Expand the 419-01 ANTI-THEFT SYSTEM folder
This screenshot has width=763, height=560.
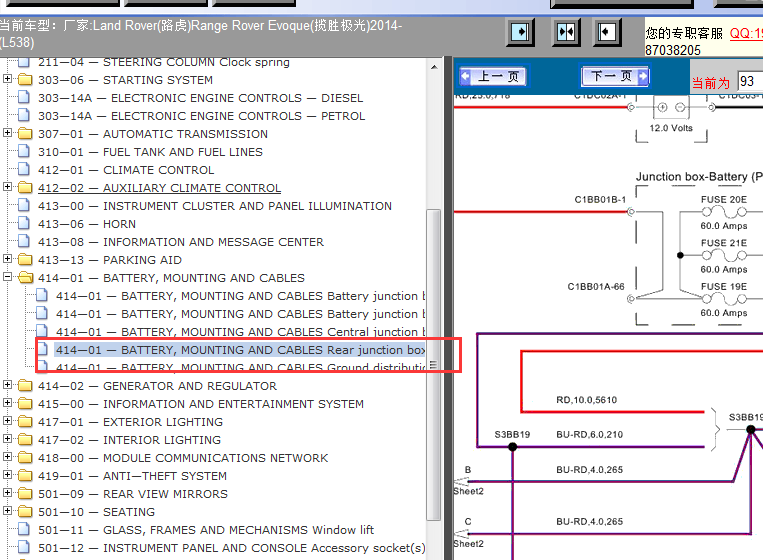(x=7, y=475)
